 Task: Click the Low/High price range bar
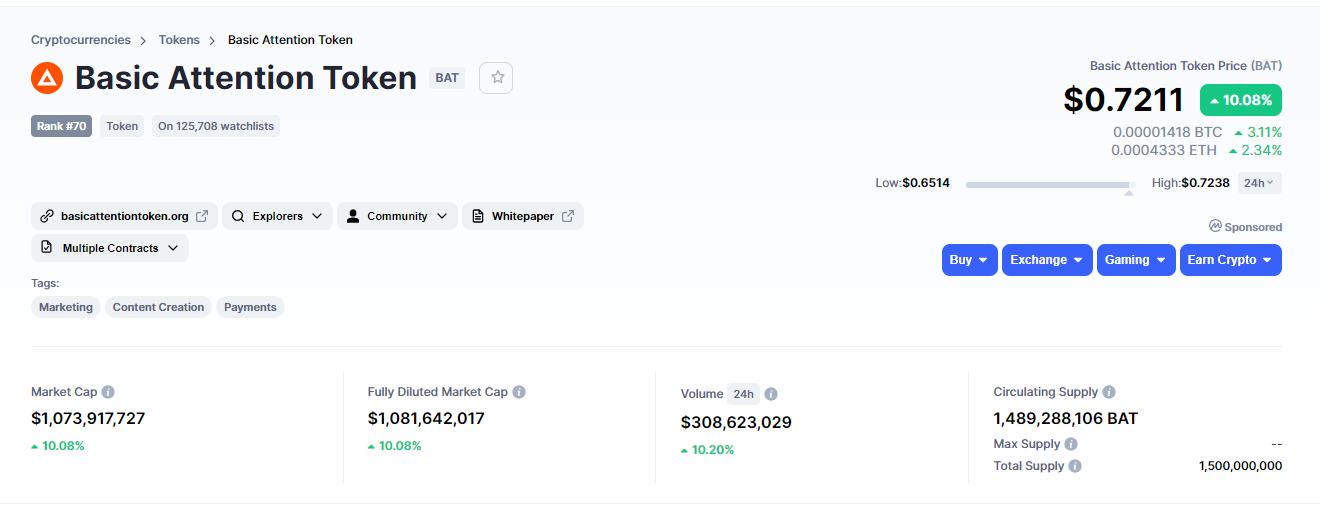click(1050, 184)
